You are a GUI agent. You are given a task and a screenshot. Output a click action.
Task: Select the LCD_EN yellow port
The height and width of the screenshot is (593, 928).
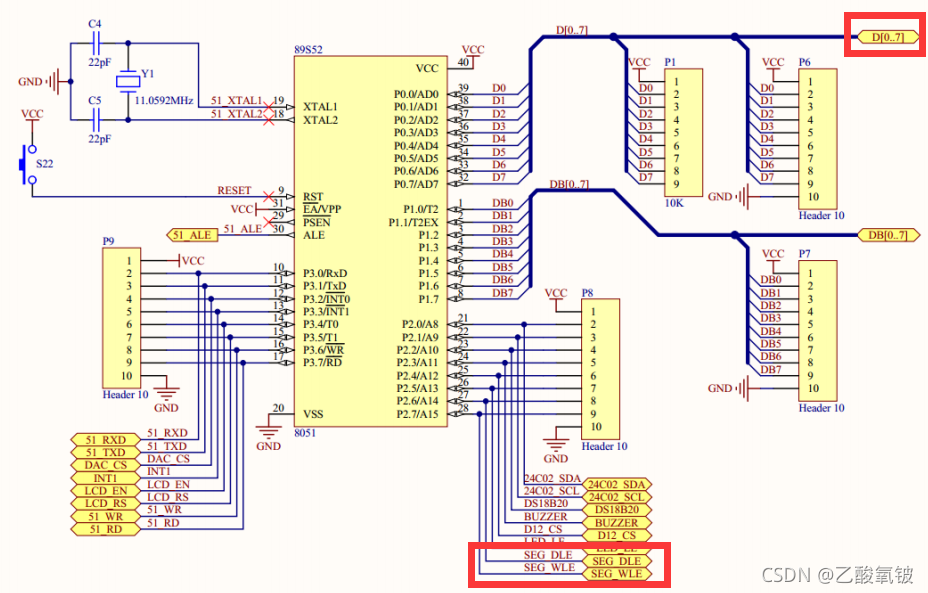pos(106,491)
